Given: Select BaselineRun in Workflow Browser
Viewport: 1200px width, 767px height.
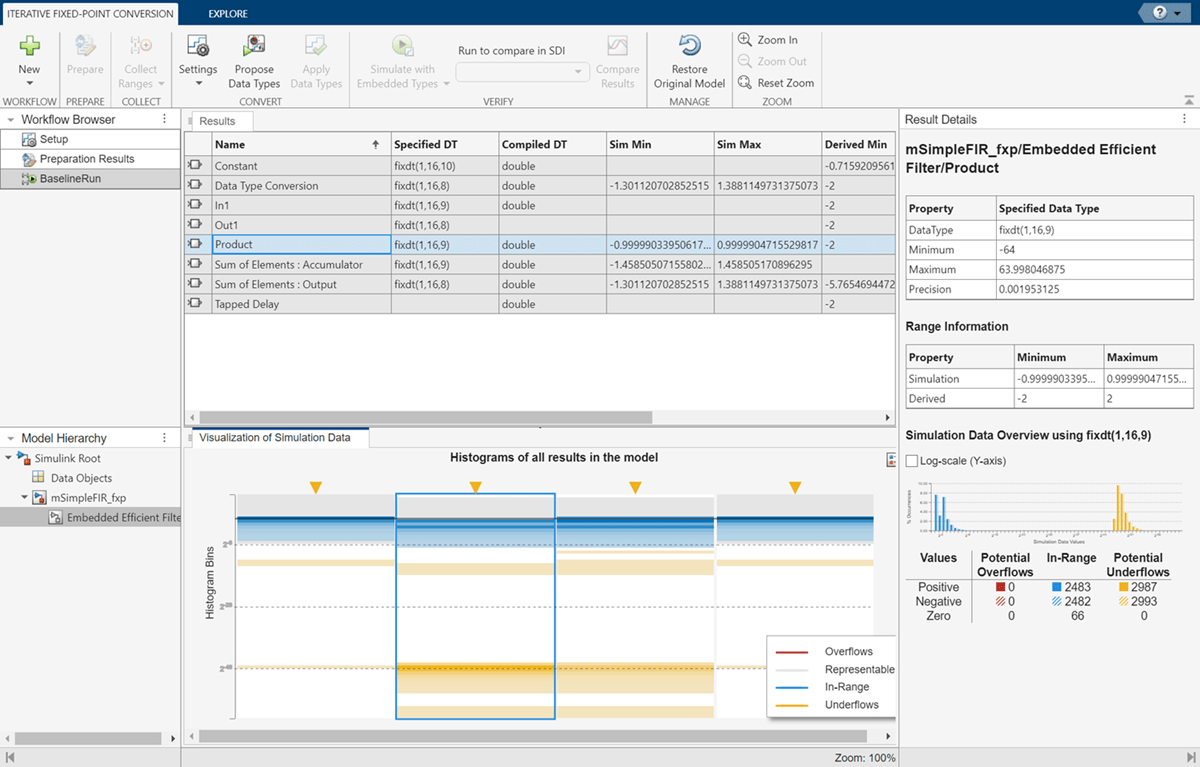Looking at the screenshot, I should pos(70,179).
